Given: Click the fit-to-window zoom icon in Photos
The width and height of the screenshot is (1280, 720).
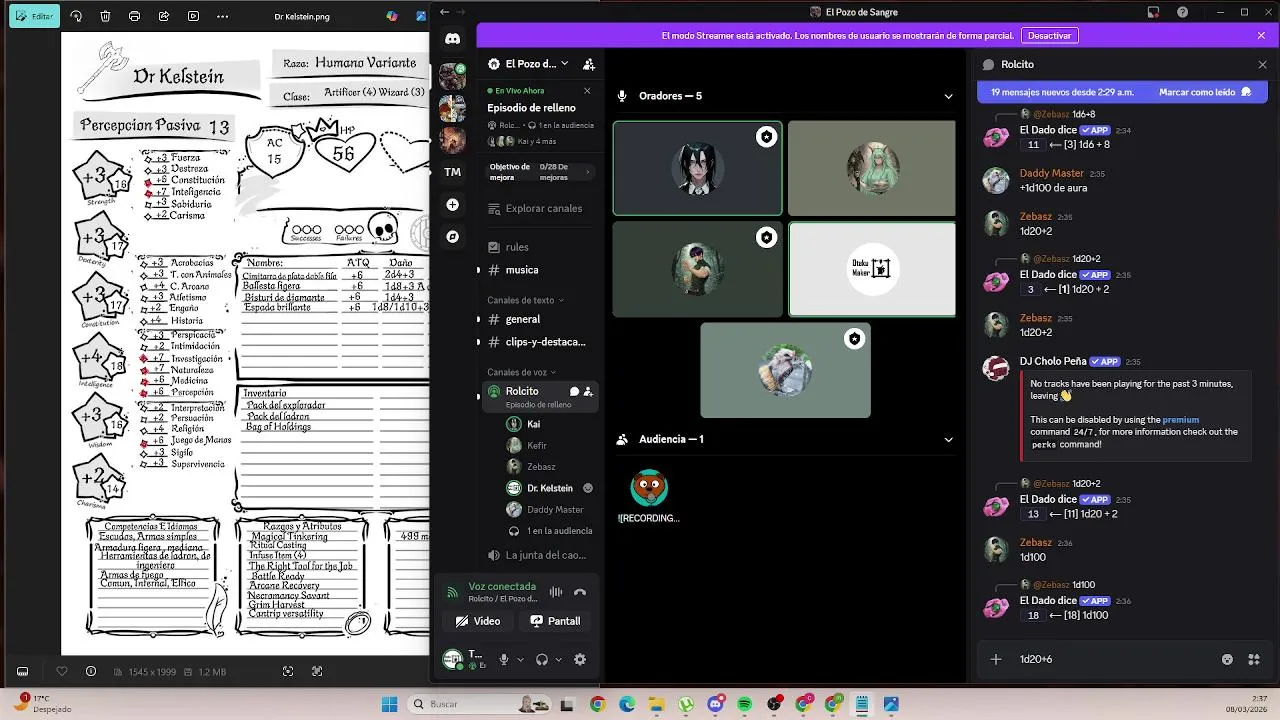Looking at the screenshot, I should pyautogui.click(x=288, y=672).
